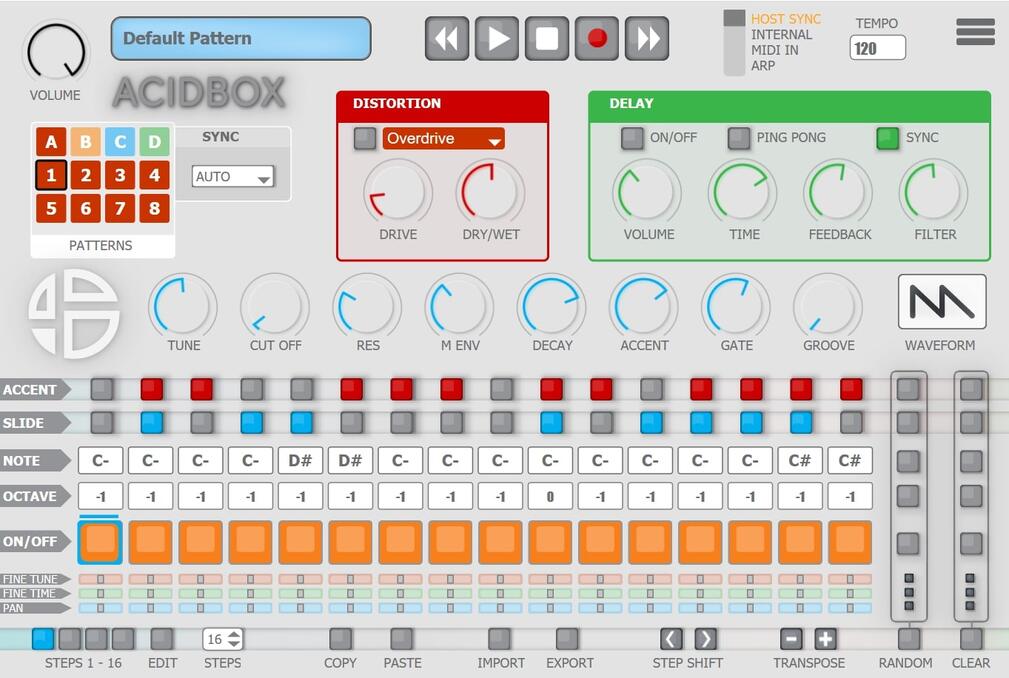Click the Import pattern icon
The image size is (1009, 678).
501,640
